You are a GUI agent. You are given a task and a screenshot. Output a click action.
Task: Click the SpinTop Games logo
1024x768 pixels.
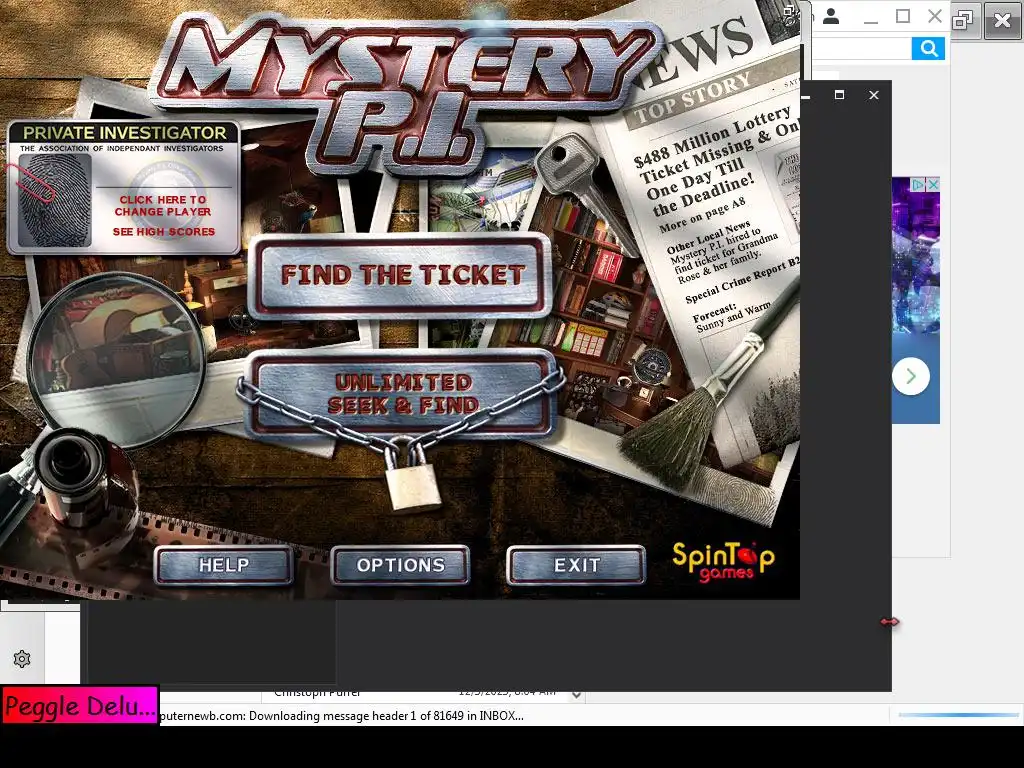coord(724,562)
